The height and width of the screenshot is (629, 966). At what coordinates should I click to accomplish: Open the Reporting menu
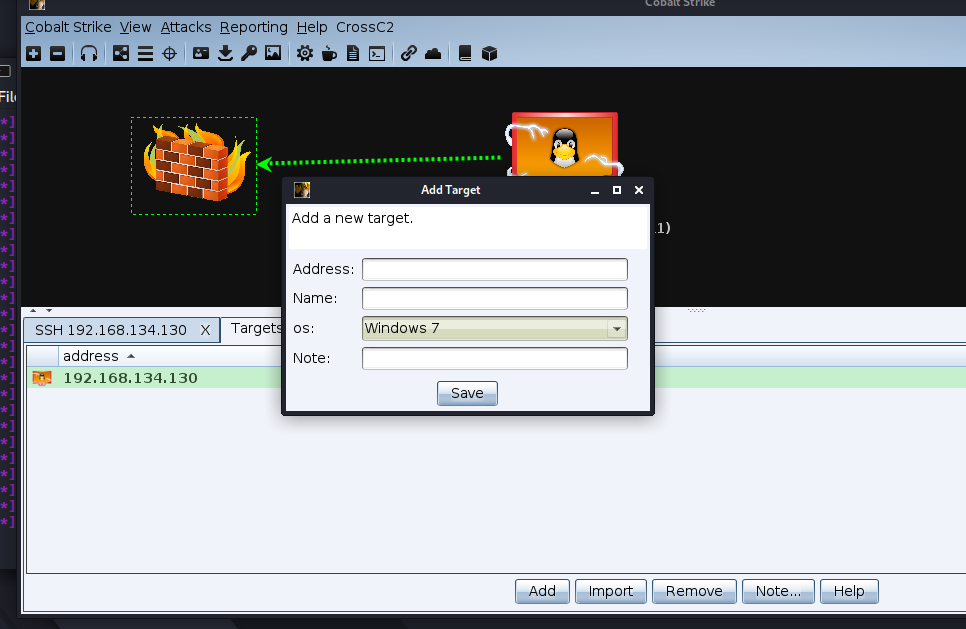tap(254, 27)
